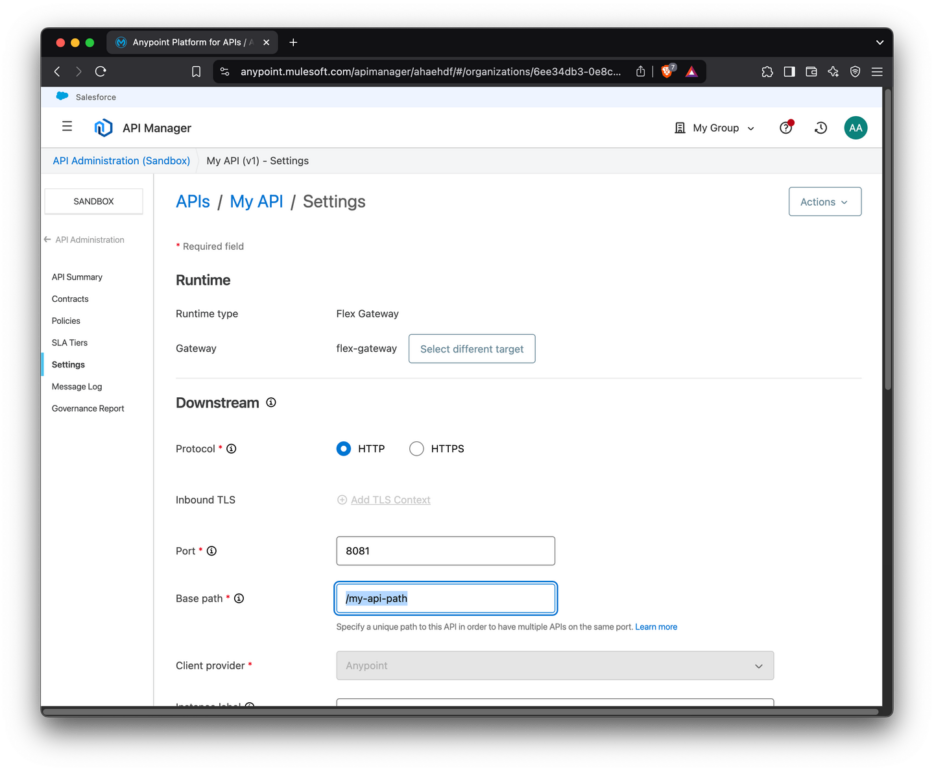Reload the page with refresh icon
This screenshot has height=771, width=934.
coord(101,71)
